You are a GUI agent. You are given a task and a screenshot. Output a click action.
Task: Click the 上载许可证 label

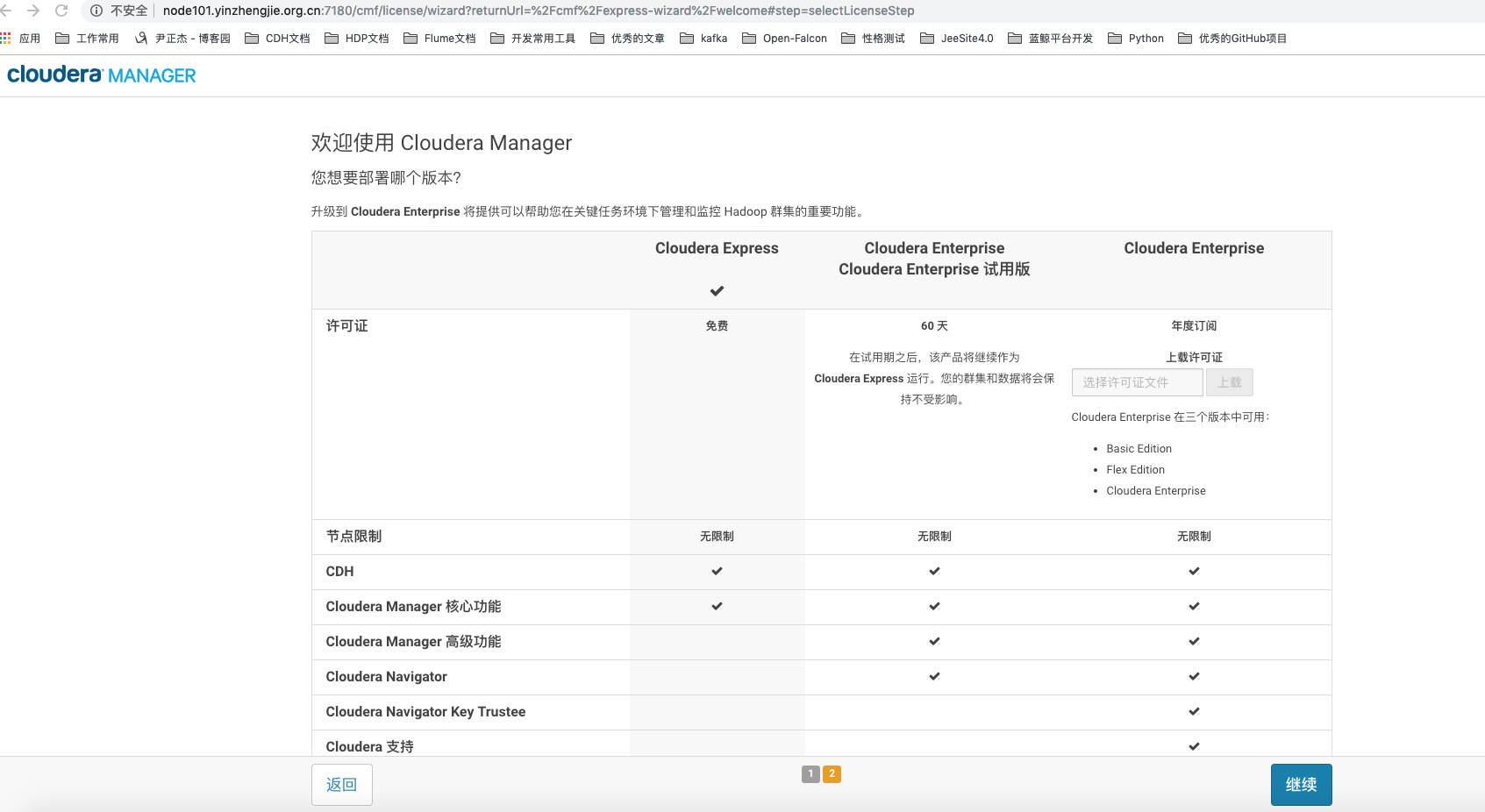1194,358
